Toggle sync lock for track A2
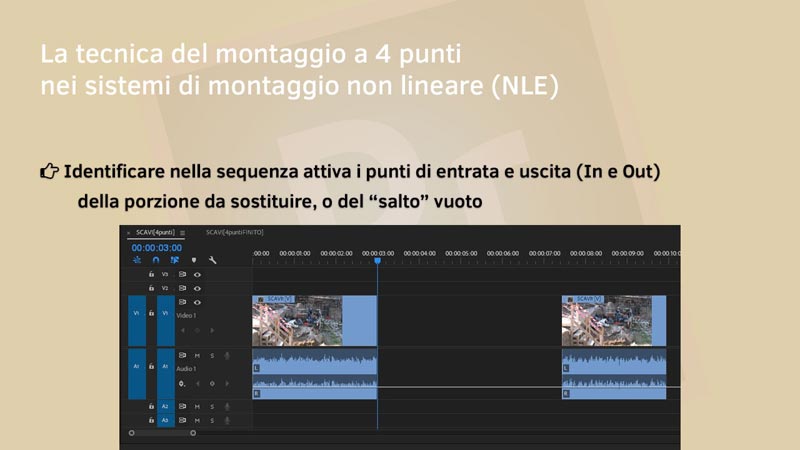Viewport: 800px width, 450px height. 182,407
